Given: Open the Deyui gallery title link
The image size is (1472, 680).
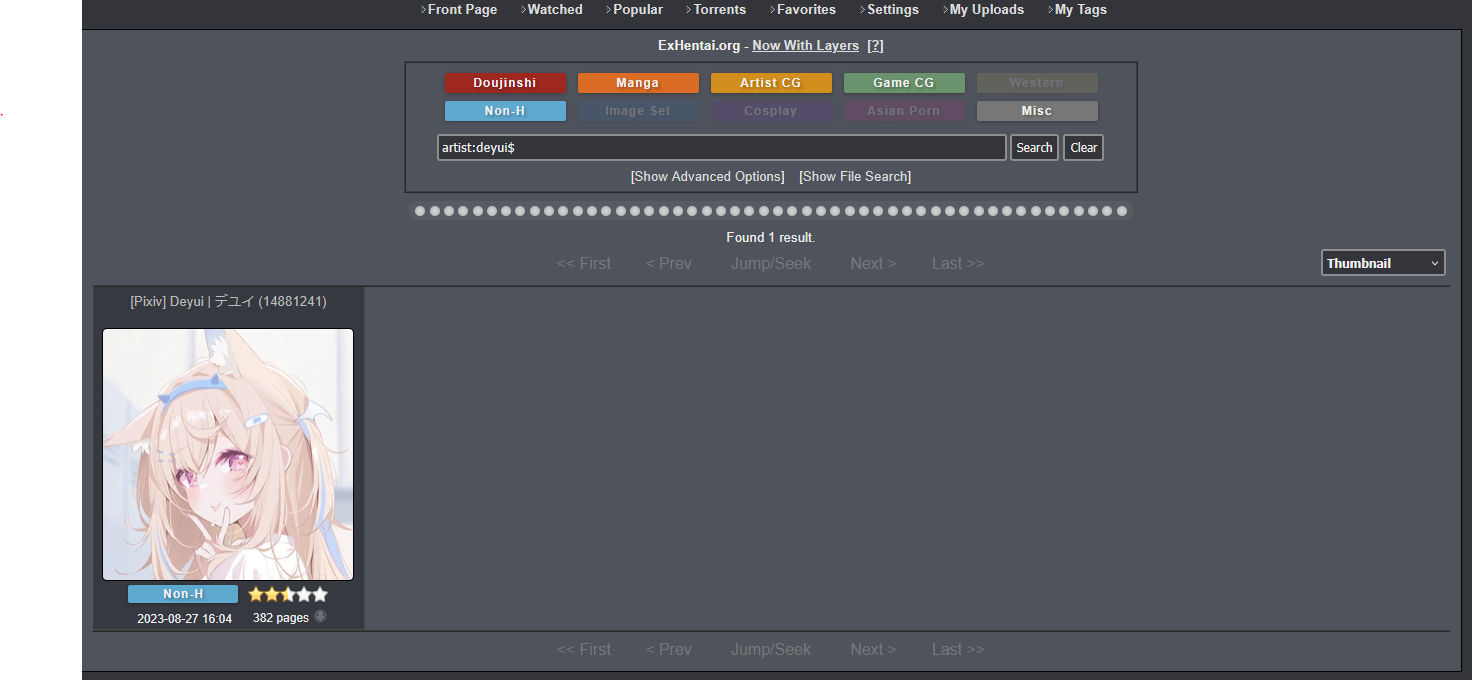Looking at the screenshot, I should [x=228, y=301].
